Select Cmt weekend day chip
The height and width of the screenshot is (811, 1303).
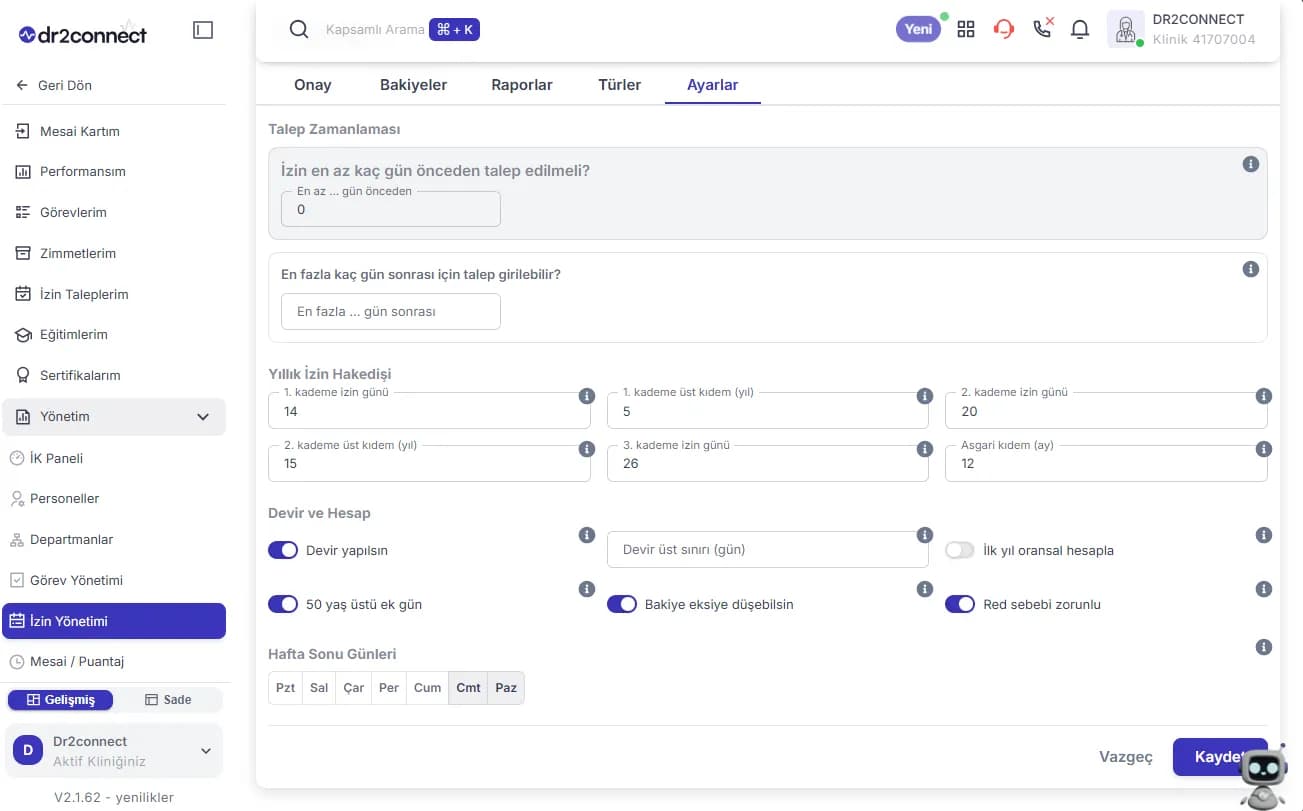click(x=468, y=688)
